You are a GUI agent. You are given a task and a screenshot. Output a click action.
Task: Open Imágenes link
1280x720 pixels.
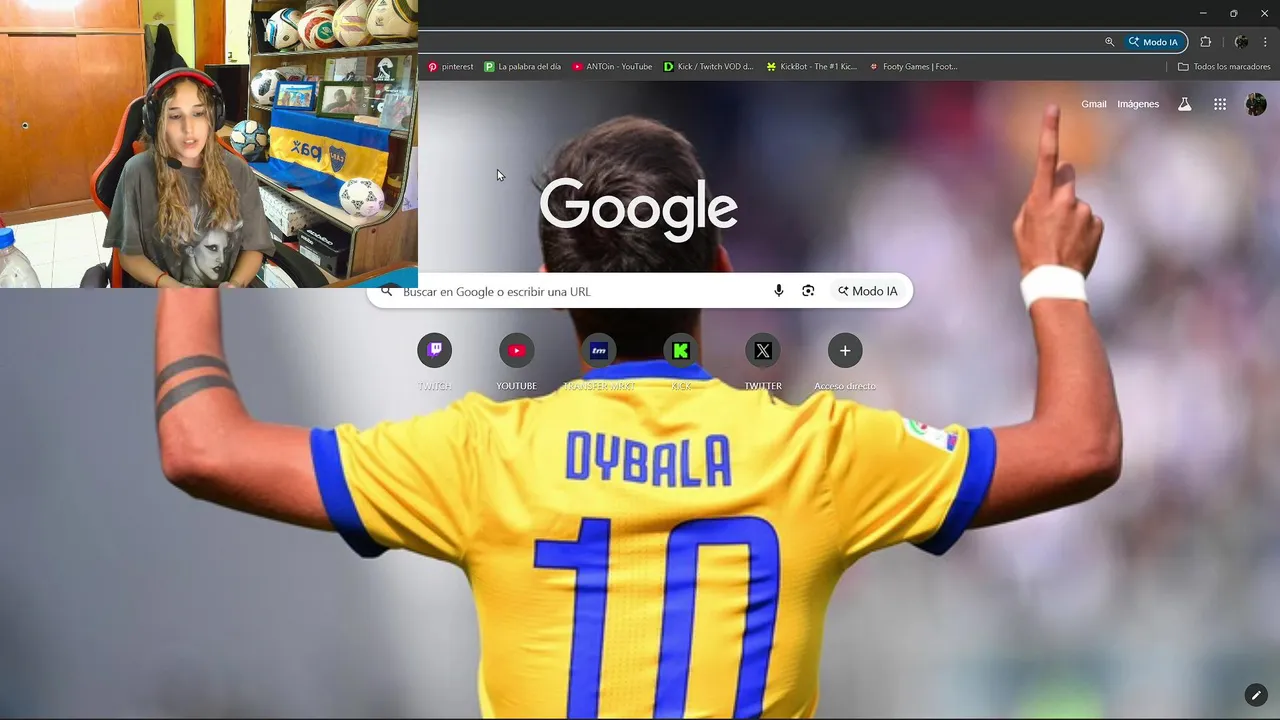tap(1138, 104)
